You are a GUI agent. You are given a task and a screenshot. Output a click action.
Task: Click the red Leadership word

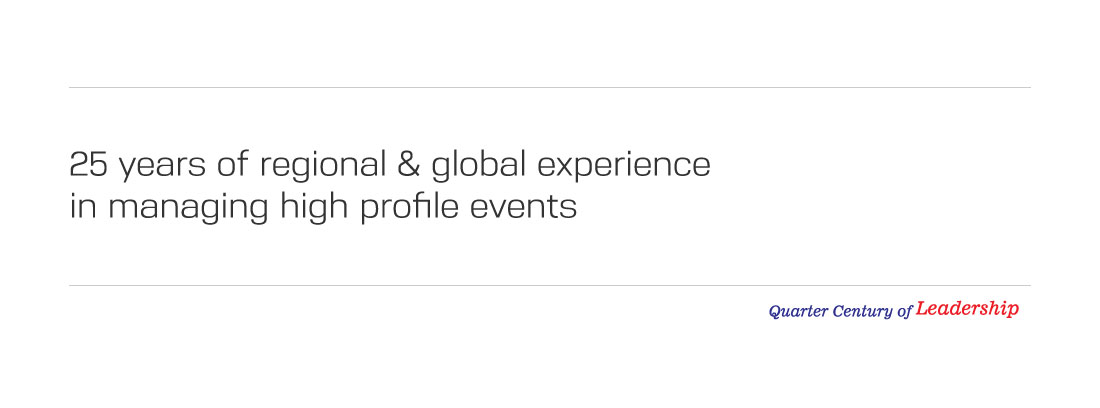(x=967, y=309)
